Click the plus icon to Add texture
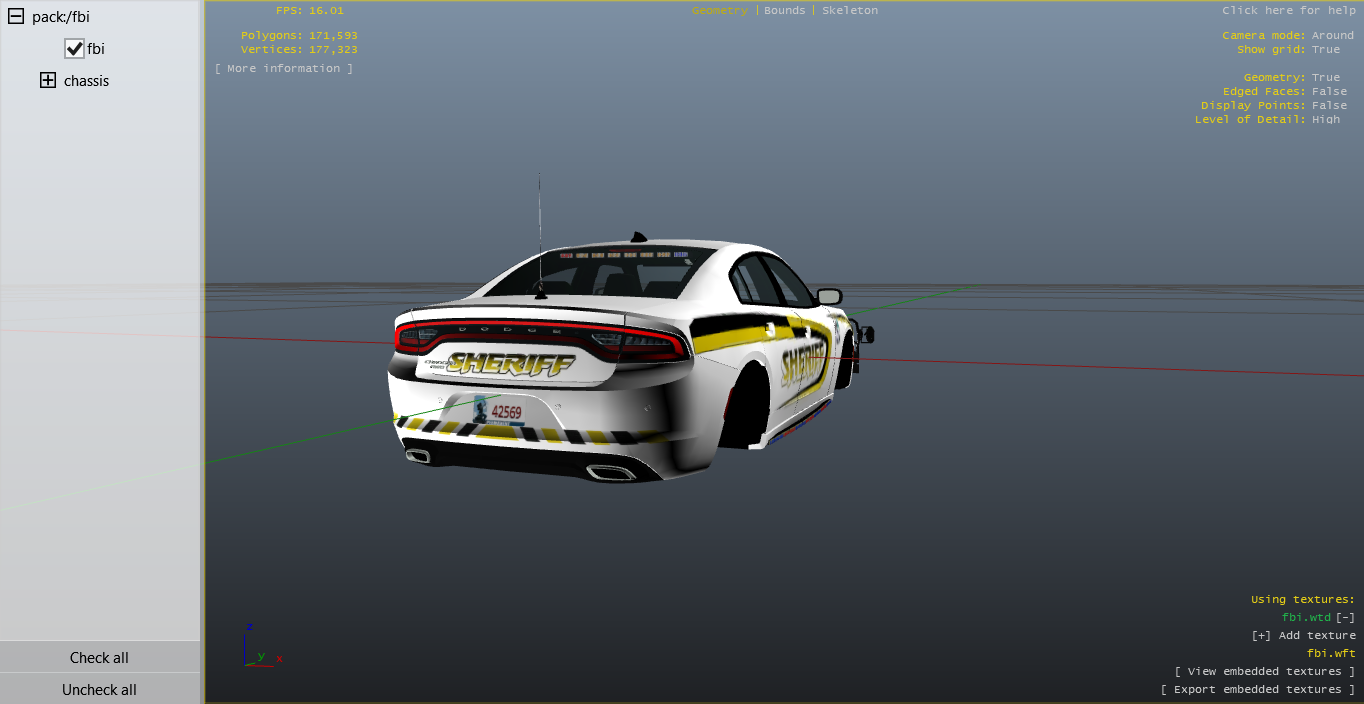The height and width of the screenshot is (704, 1364). coord(1261,636)
